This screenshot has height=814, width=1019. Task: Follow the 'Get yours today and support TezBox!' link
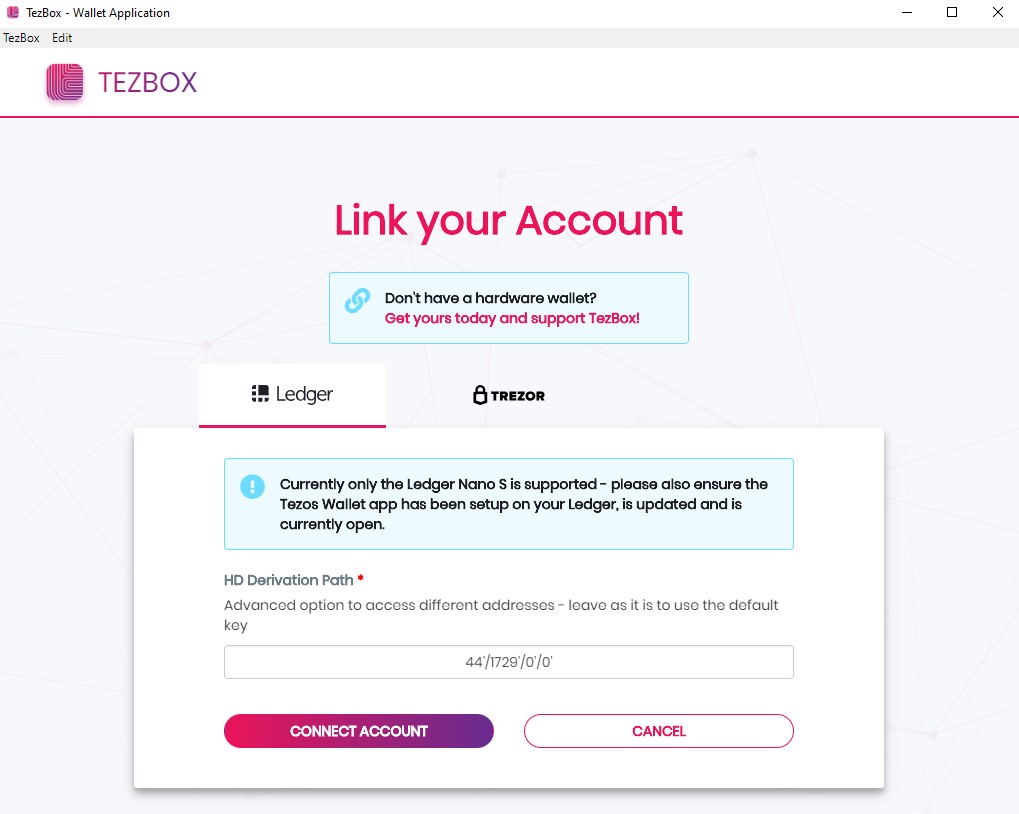[x=512, y=318]
